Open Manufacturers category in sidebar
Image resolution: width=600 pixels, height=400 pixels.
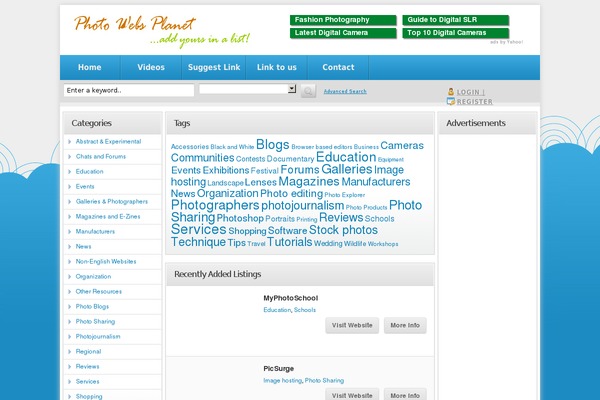pyautogui.click(x=95, y=232)
